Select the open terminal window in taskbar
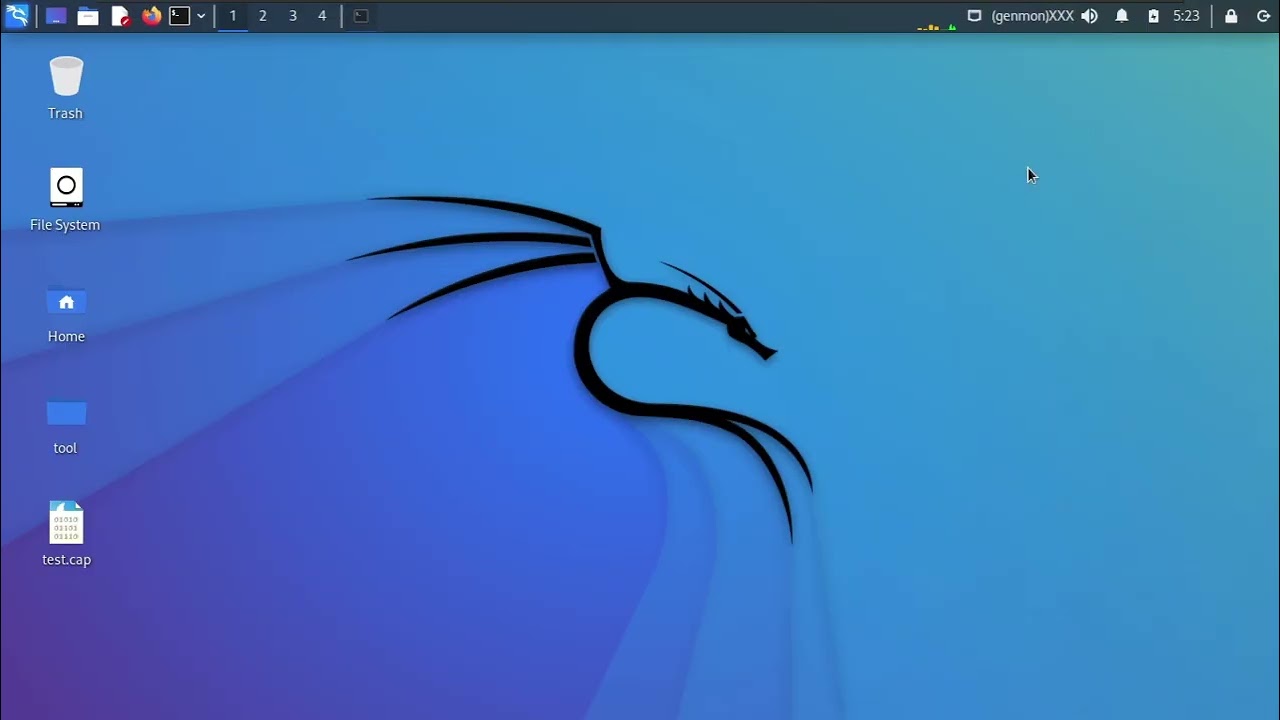Screen dimensions: 1280x720 [x=361, y=16]
